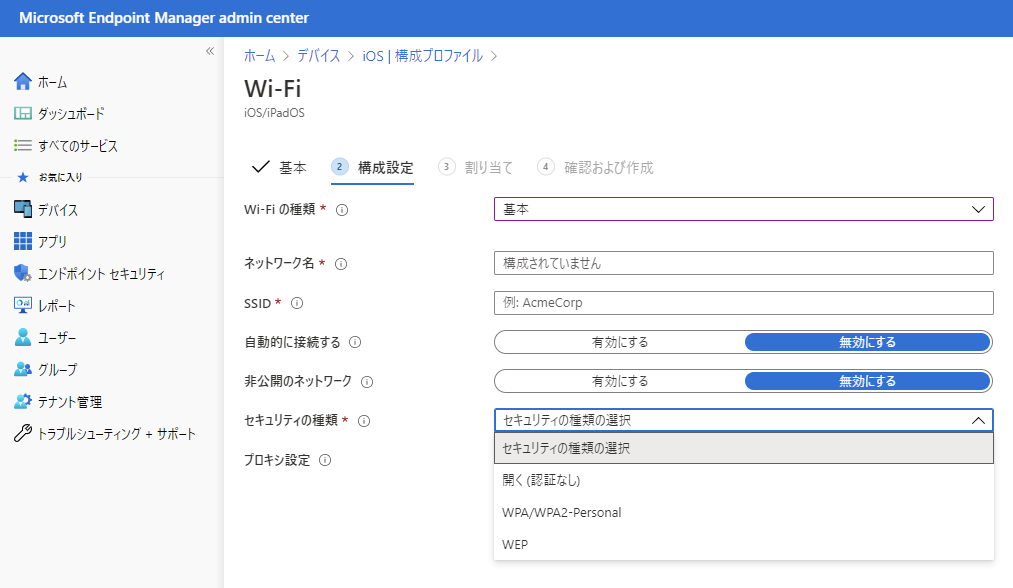Image resolution: width=1013 pixels, height=588 pixels.
Task: Switch to the 確認および作成 tab
Action: [x=595, y=167]
